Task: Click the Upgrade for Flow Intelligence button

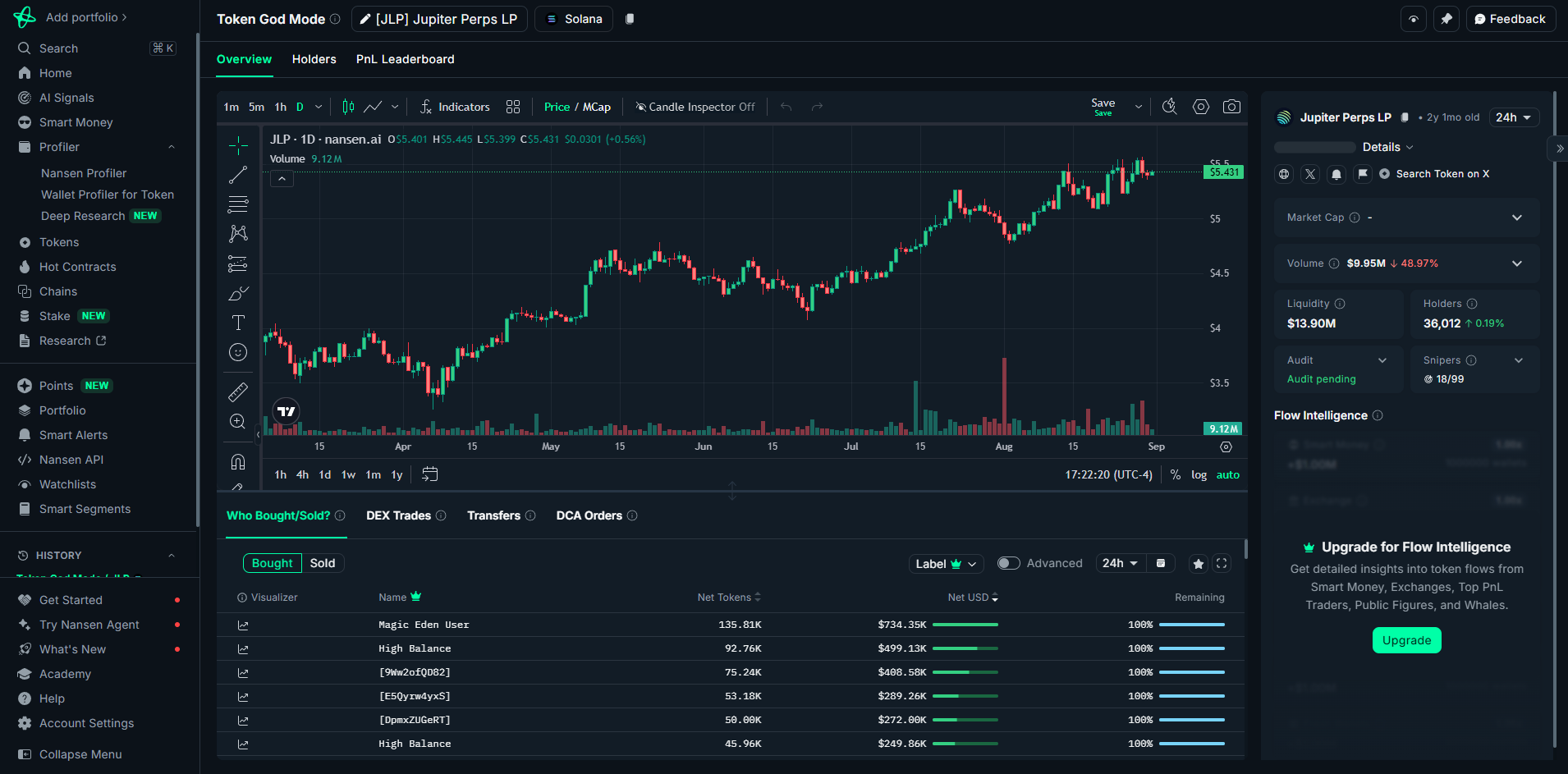Action: pyautogui.click(x=1406, y=640)
